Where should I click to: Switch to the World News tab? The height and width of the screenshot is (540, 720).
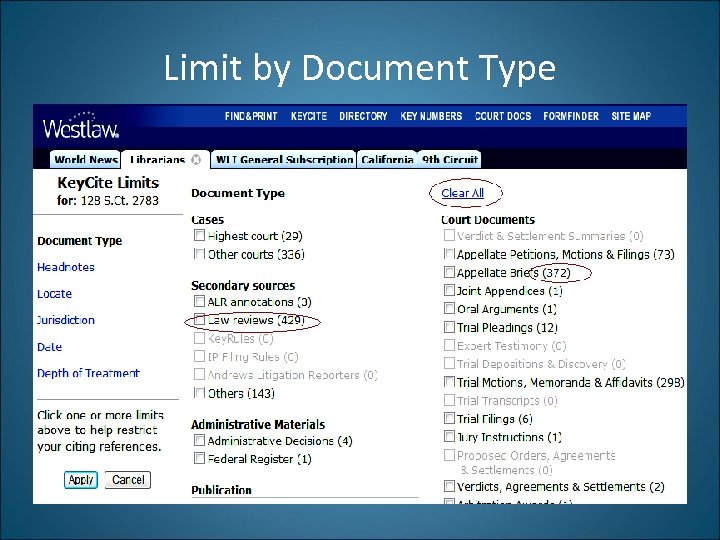pyautogui.click(x=85, y=159)
